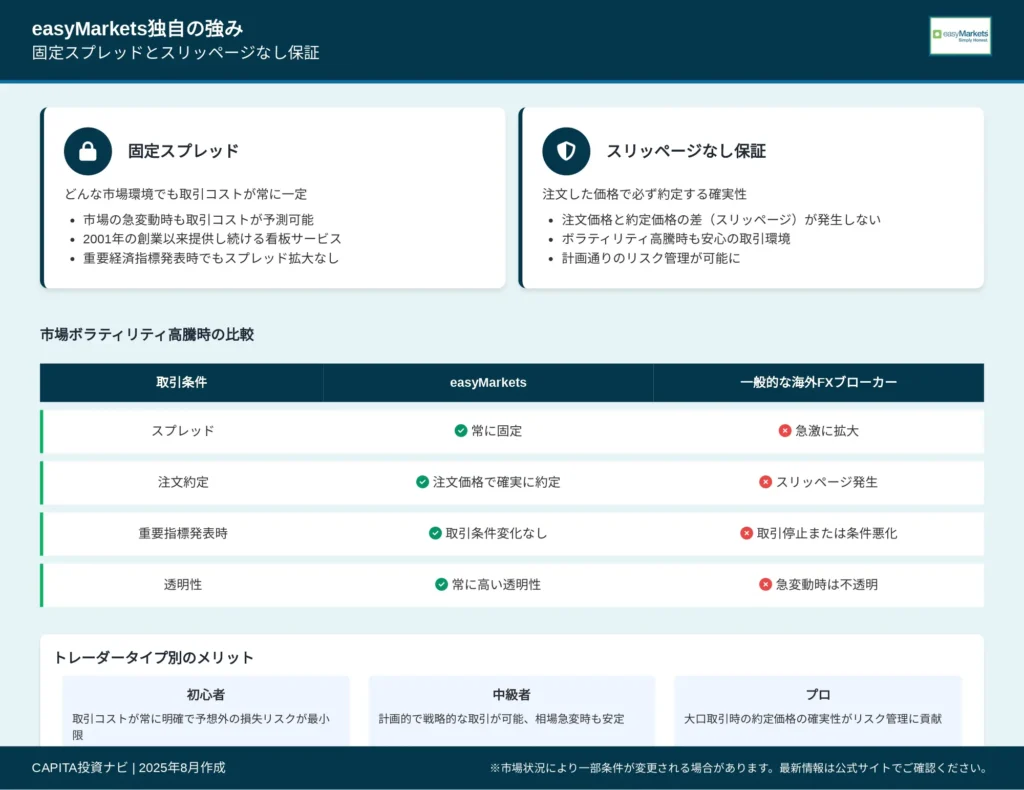Click the 取引条件 column header
Screen dimensions: 1024x790
(182, 383)
